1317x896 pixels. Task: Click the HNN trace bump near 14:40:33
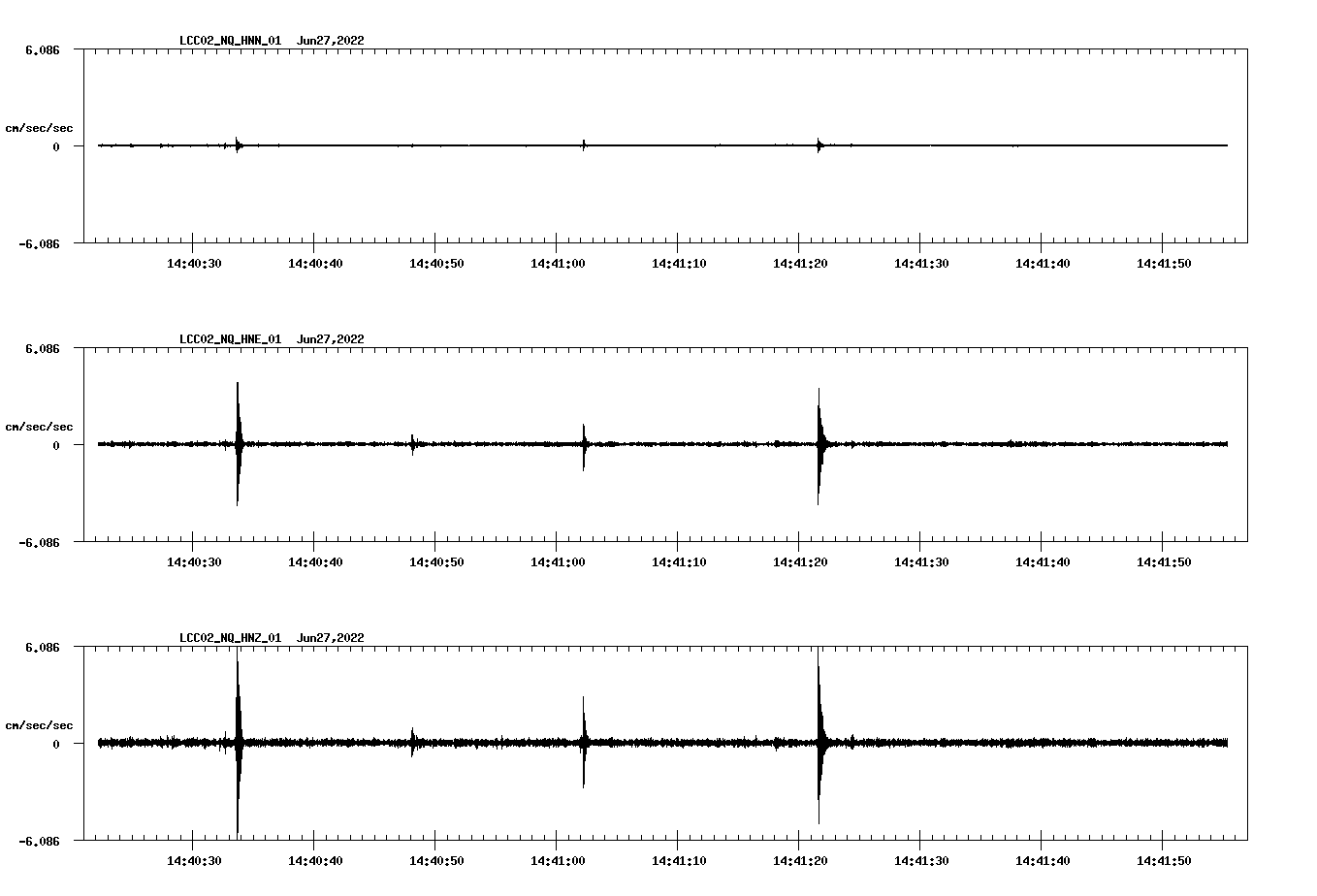click(x=238, y=145)
